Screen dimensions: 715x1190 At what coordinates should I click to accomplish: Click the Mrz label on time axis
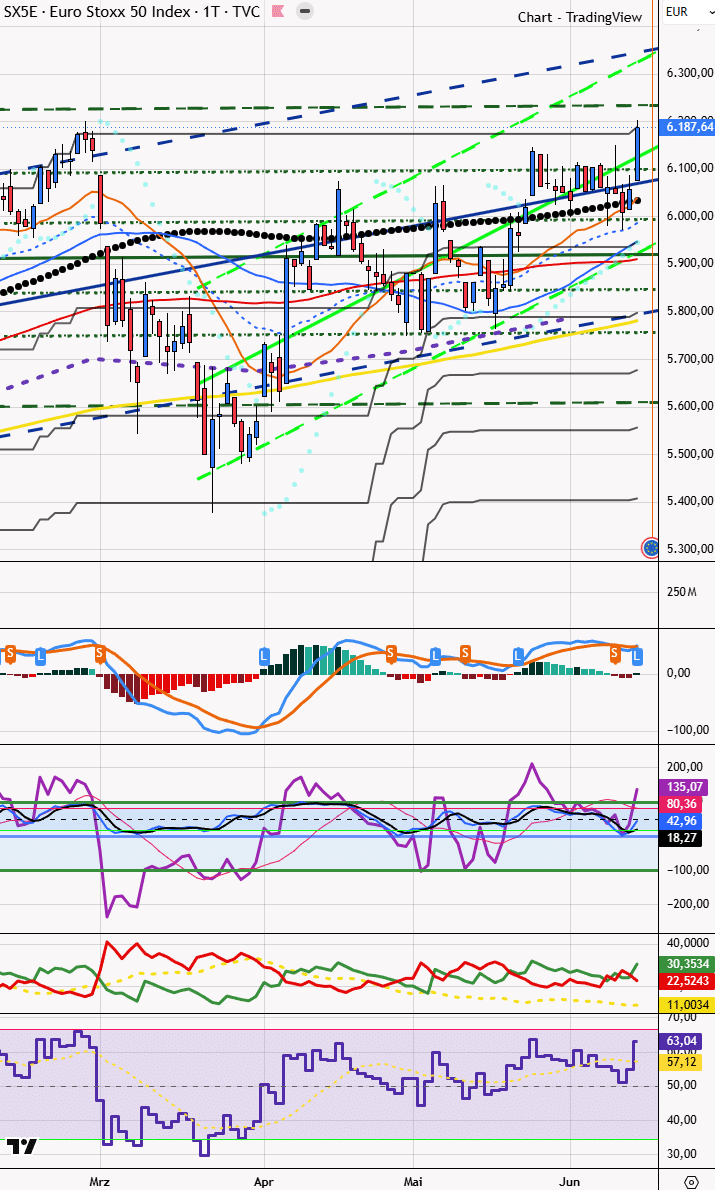(x=99, y=1182)
